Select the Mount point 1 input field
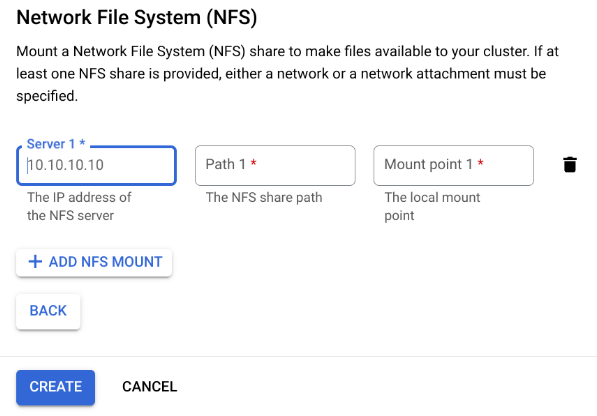This screenshot has height=416, width=597. click(453, 166)
